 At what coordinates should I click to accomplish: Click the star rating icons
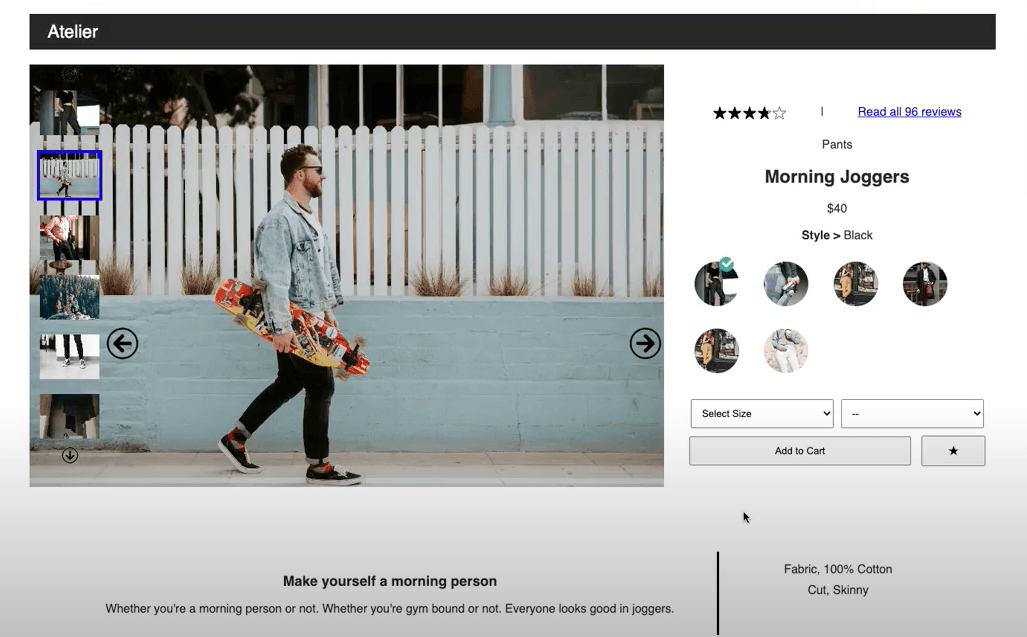click(749, 113)
